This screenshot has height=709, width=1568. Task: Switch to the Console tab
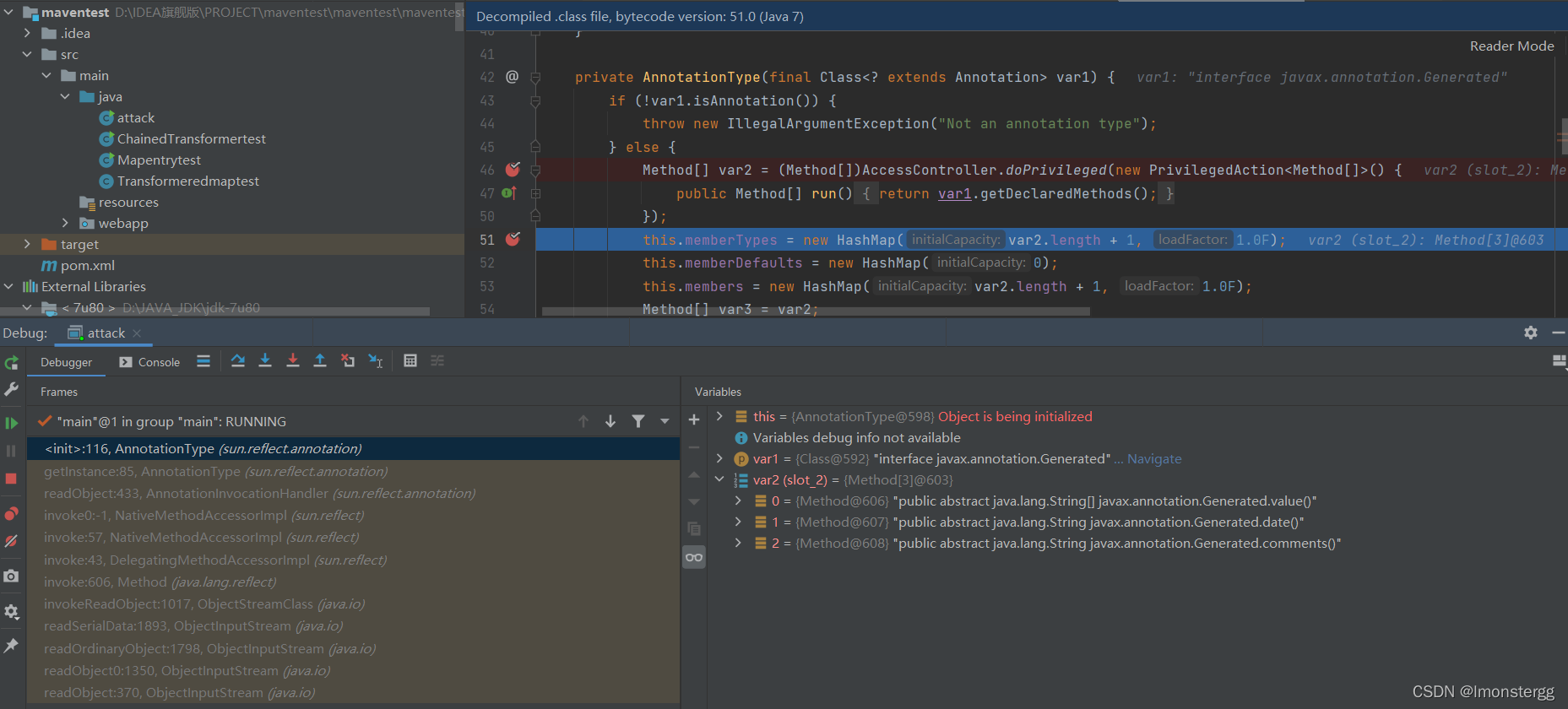pyautogui.click(x=149, y=362)
